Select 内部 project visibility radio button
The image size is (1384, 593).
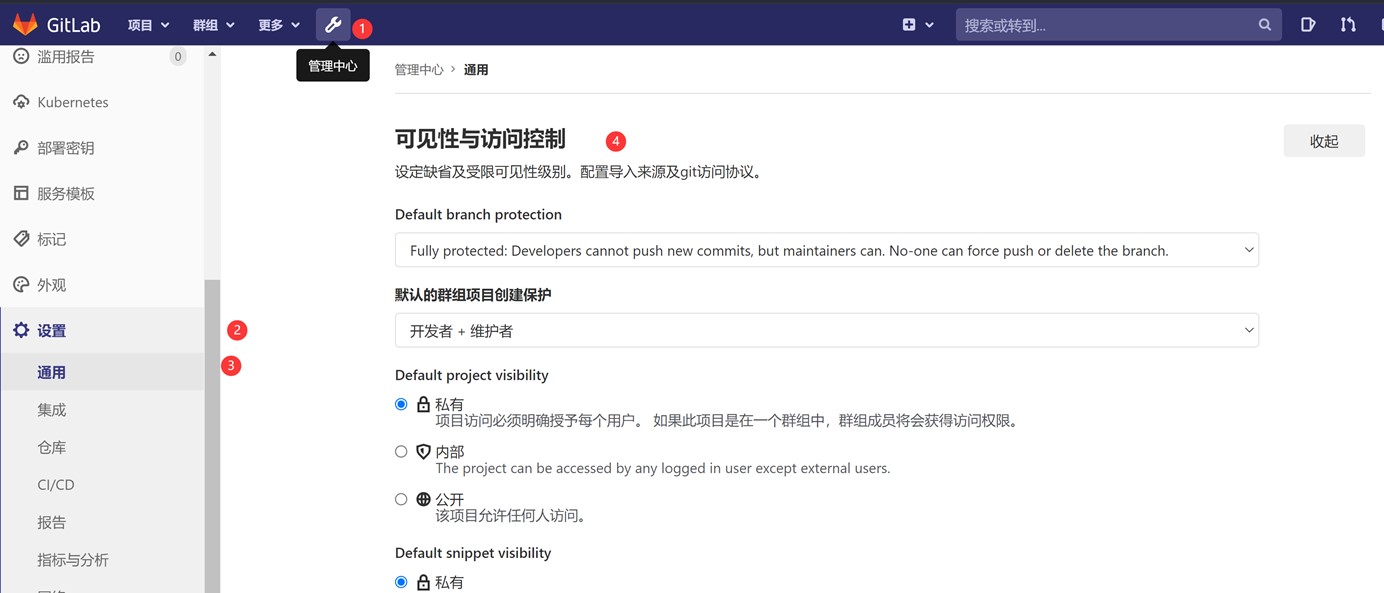[401, 452]
